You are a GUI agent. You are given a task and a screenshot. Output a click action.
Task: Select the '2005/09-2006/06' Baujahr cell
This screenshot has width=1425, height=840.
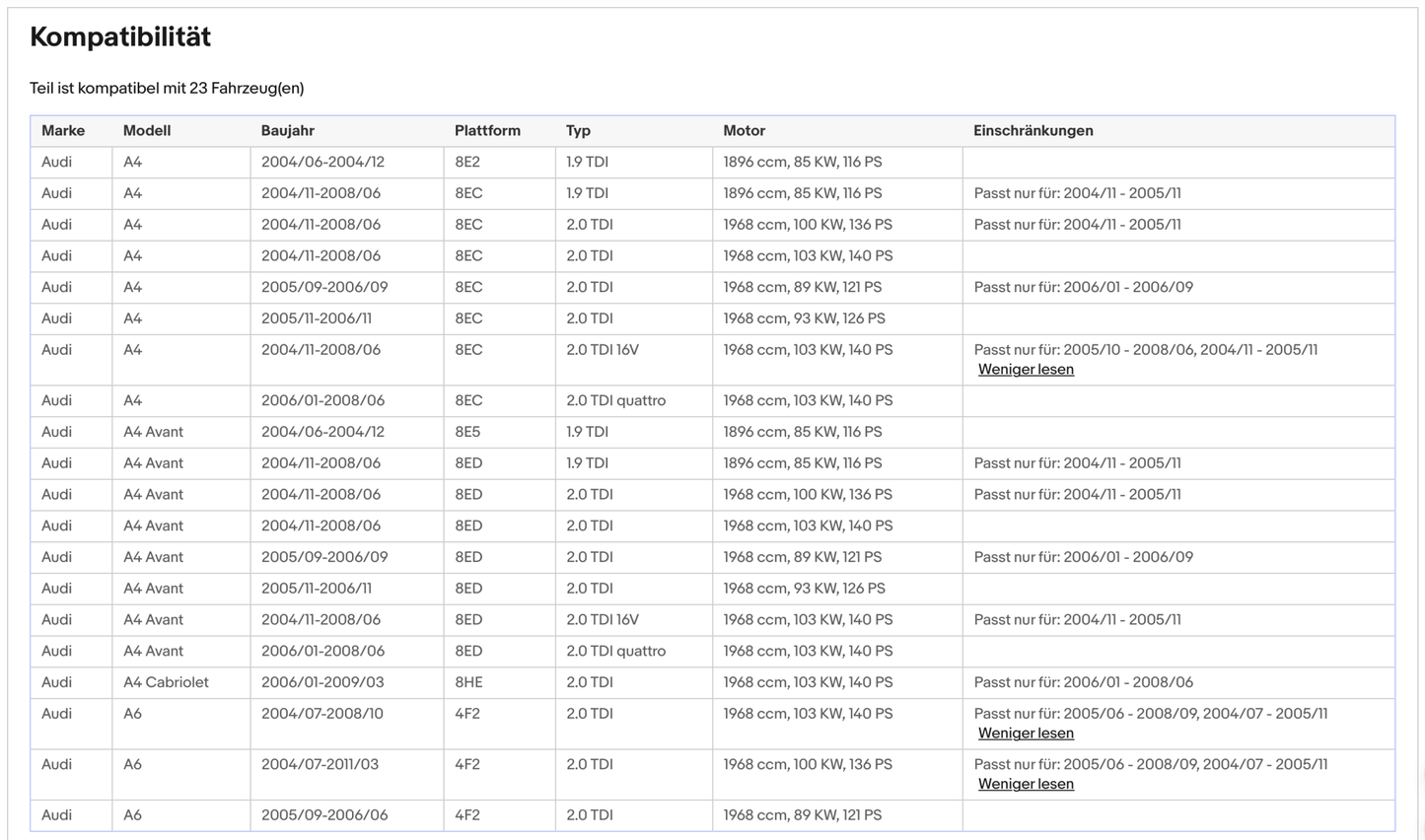(x=324, y=815)
